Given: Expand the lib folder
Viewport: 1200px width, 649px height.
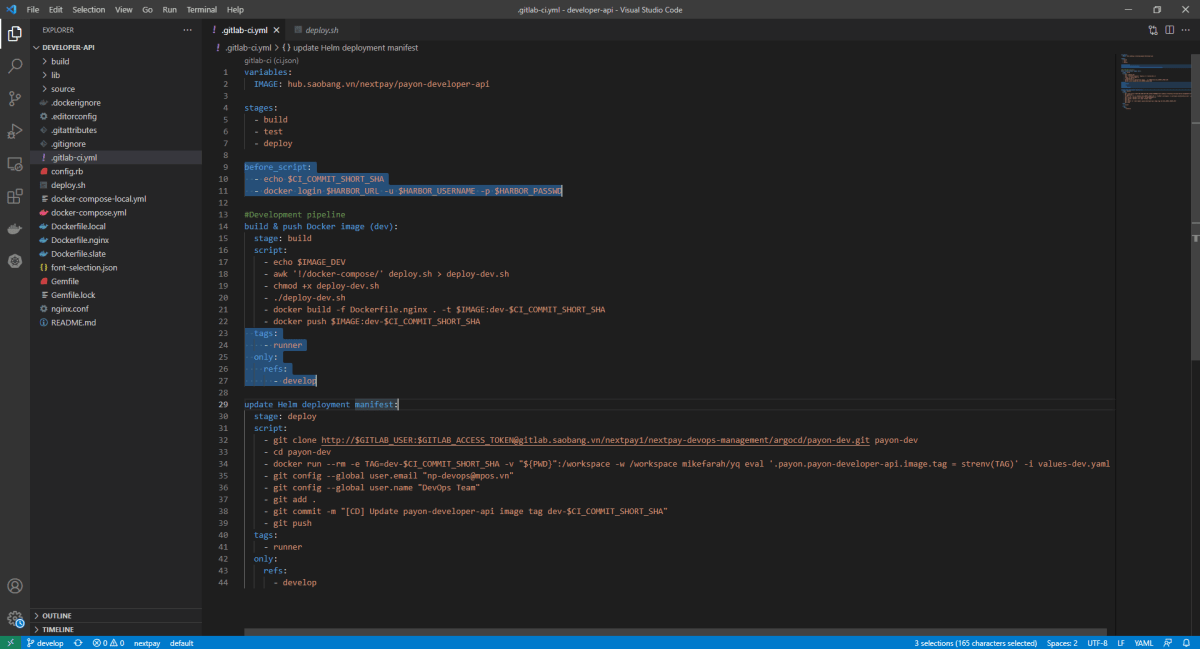Looking at the screenshot, I should pos(56,75).
